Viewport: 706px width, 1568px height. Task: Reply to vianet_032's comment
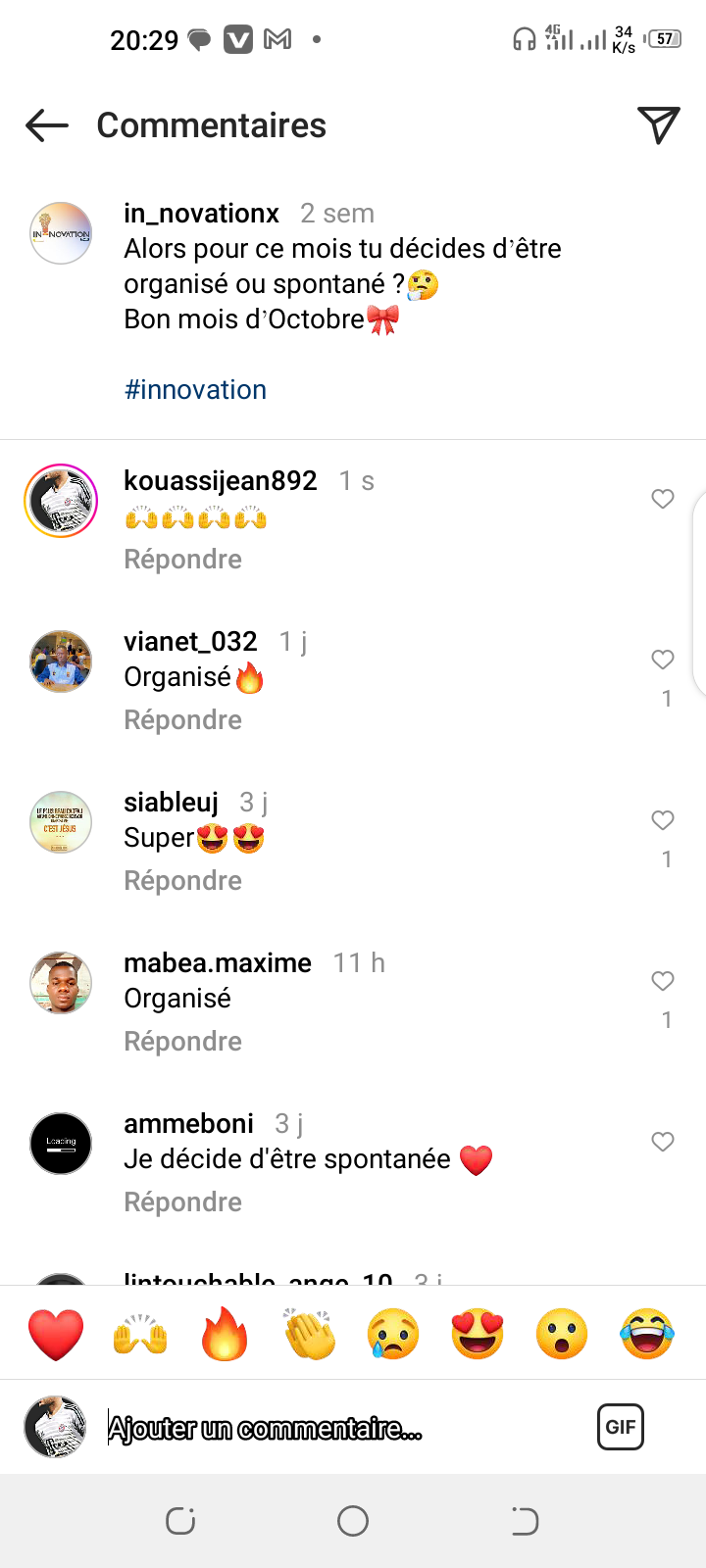pyautogui.click(x=182, y=720)
